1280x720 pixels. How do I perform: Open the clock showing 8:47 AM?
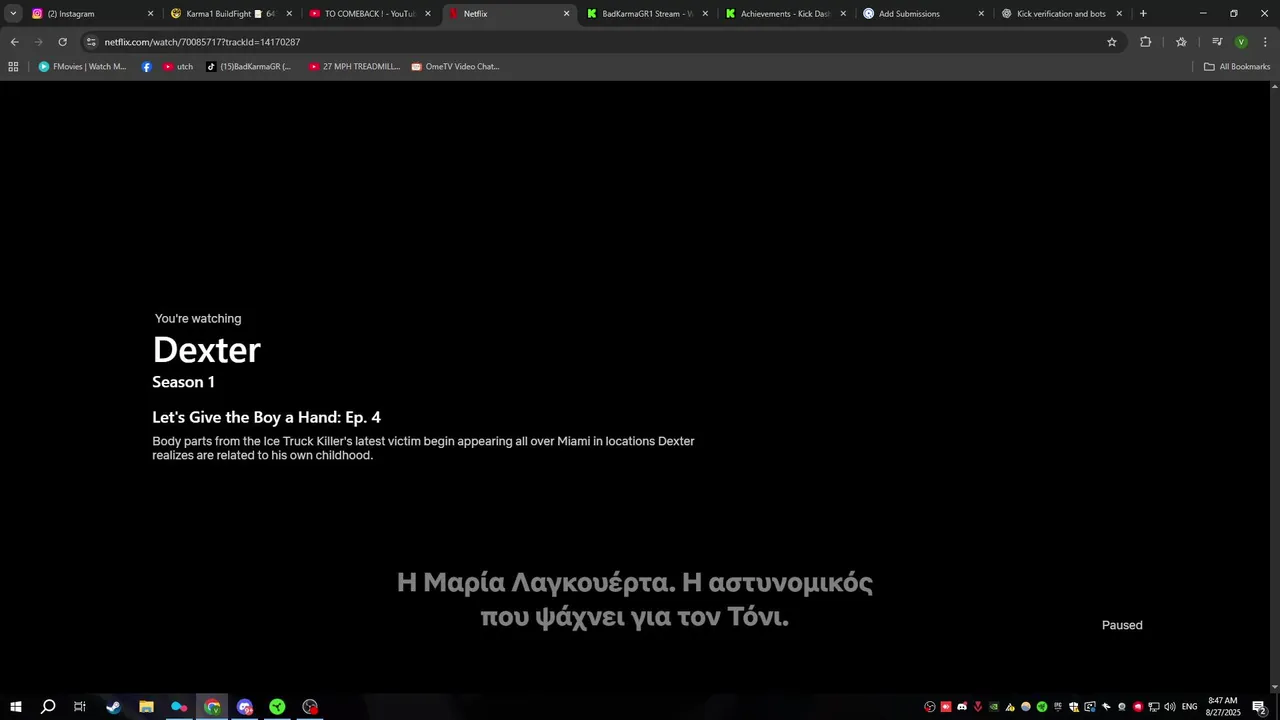(x=1223, y=707)
